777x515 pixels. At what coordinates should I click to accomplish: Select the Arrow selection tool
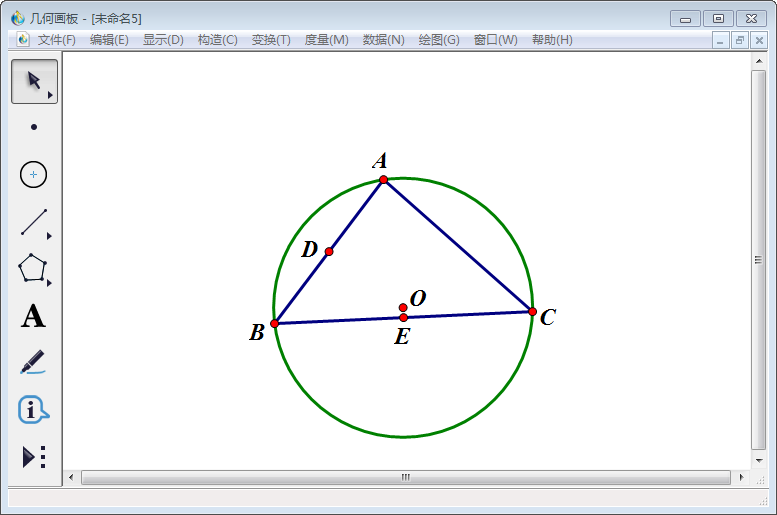pos(34,81)
